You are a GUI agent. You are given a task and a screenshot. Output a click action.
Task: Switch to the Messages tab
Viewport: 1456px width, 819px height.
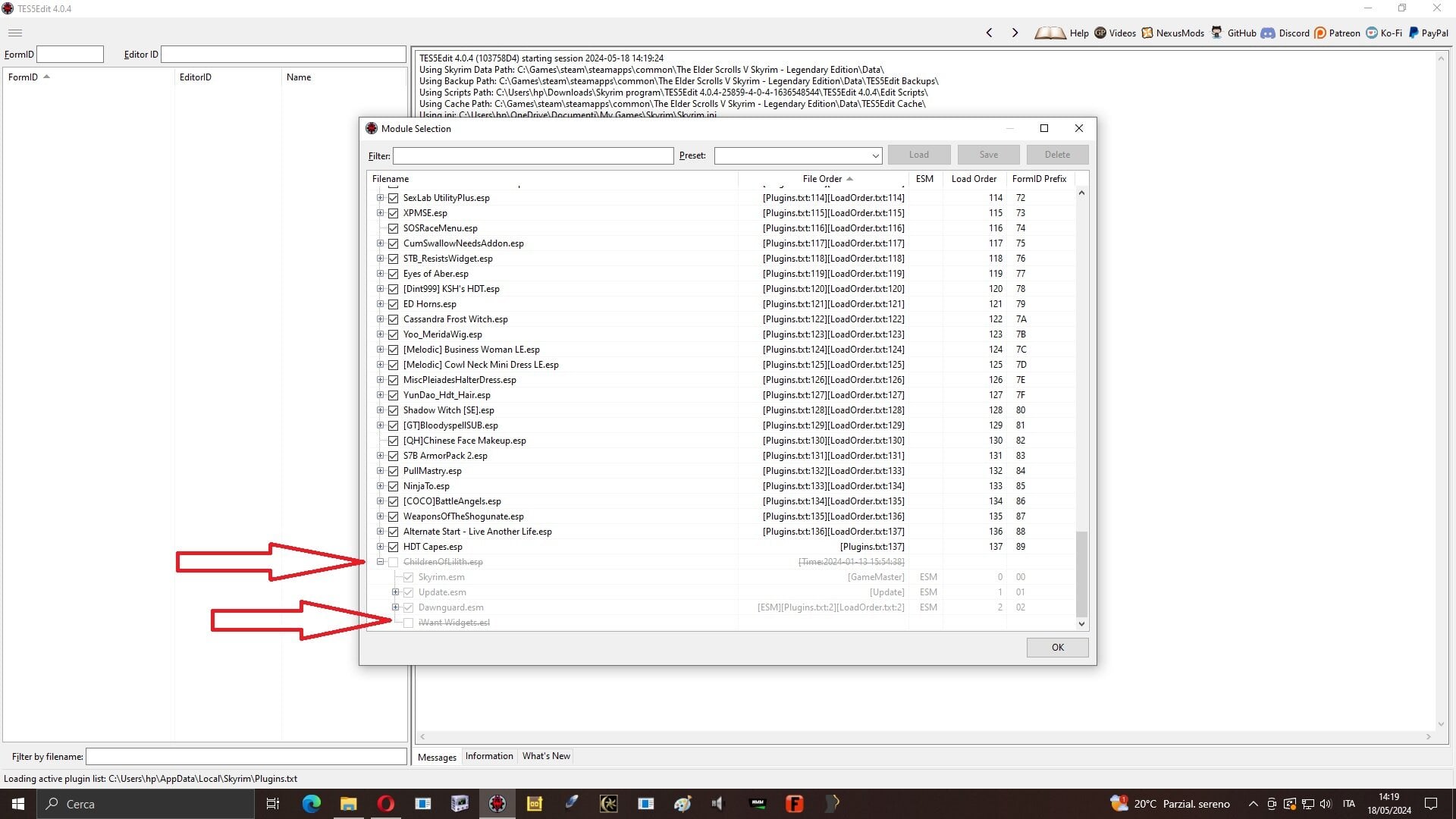(x=437, y=757)
